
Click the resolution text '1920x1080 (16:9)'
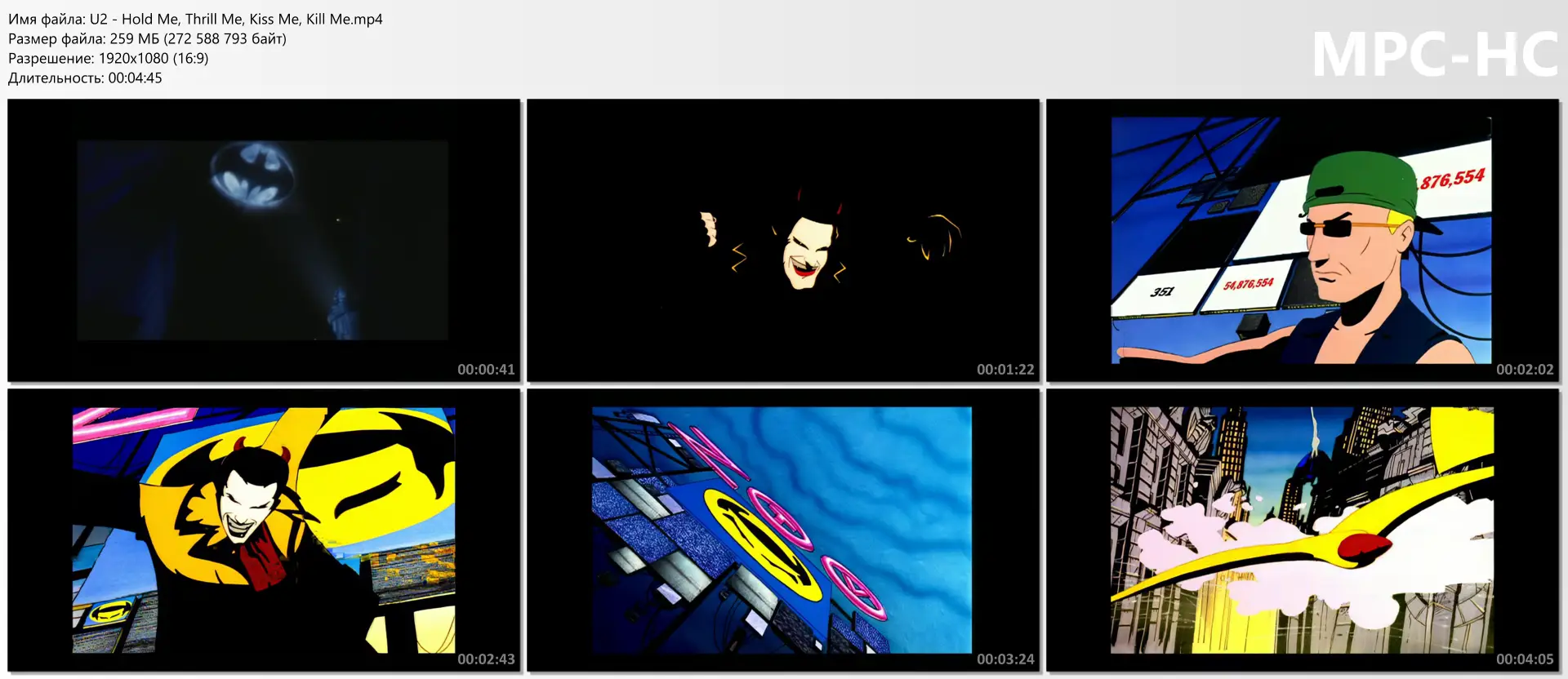tap(154, 58)
